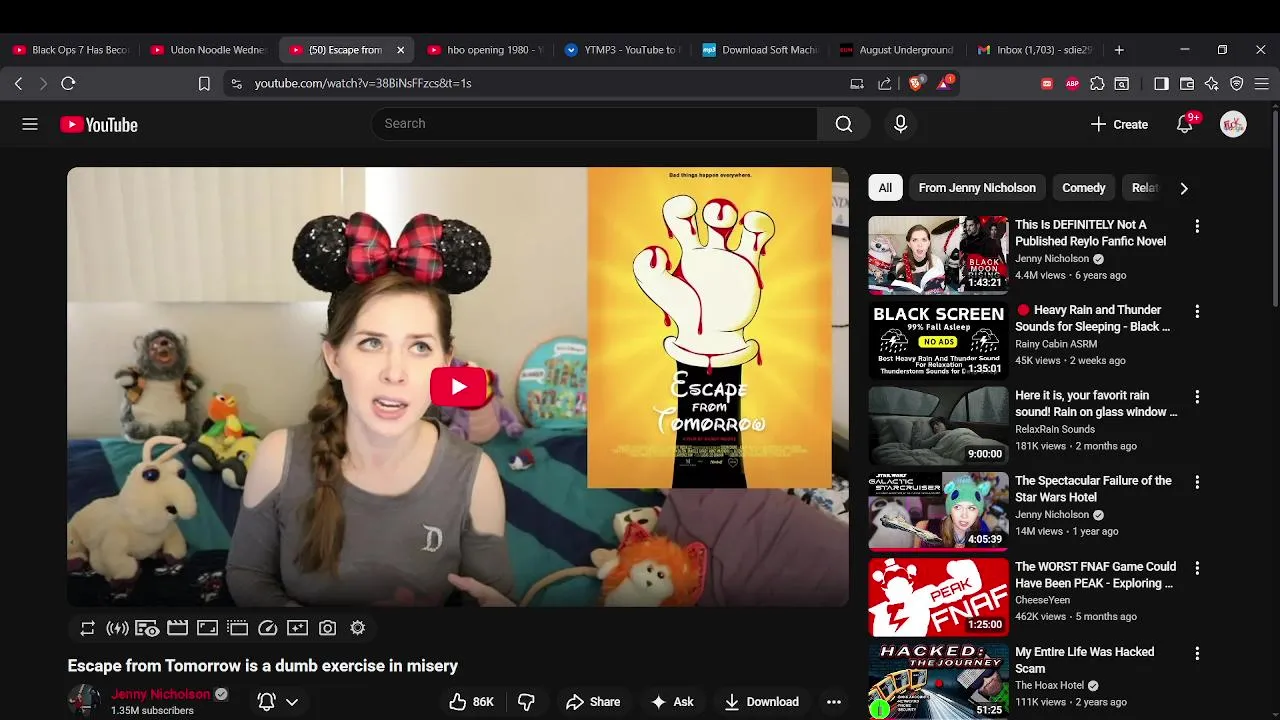Like the video with thumbs up
1280x720 pixels.
pyautogui.click(x=471, y=702)
